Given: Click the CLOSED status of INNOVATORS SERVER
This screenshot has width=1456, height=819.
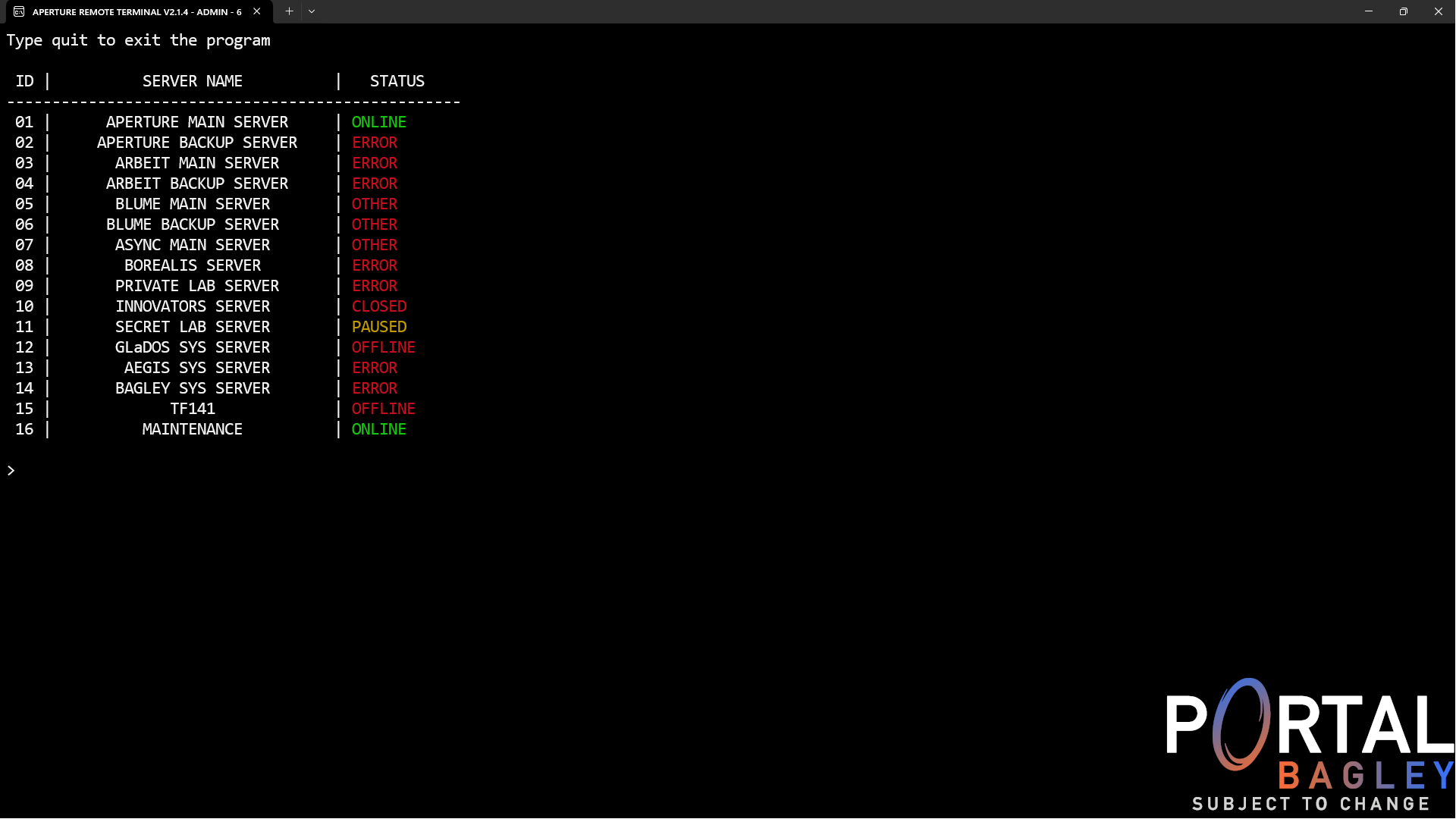Looking at the screenshot, I should 378,306.
